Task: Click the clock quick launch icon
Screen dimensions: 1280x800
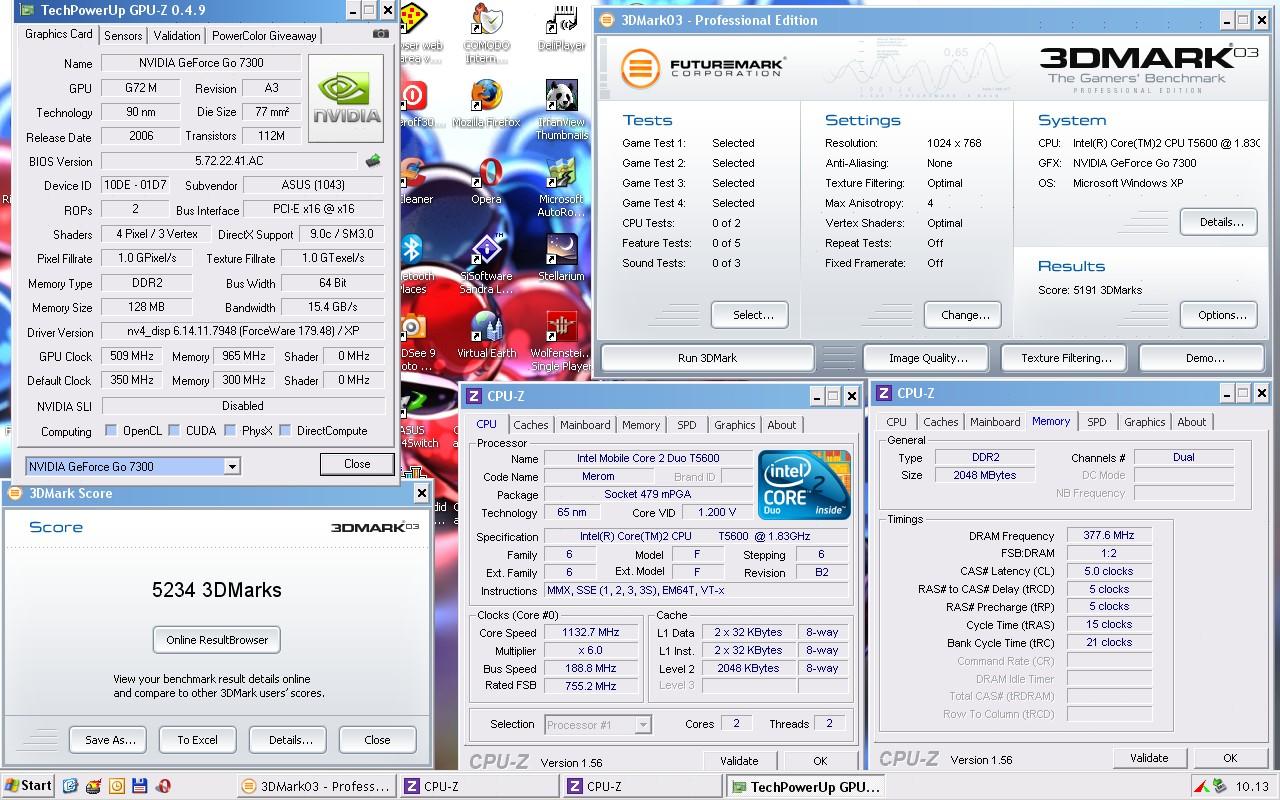Action: [116, 786]
